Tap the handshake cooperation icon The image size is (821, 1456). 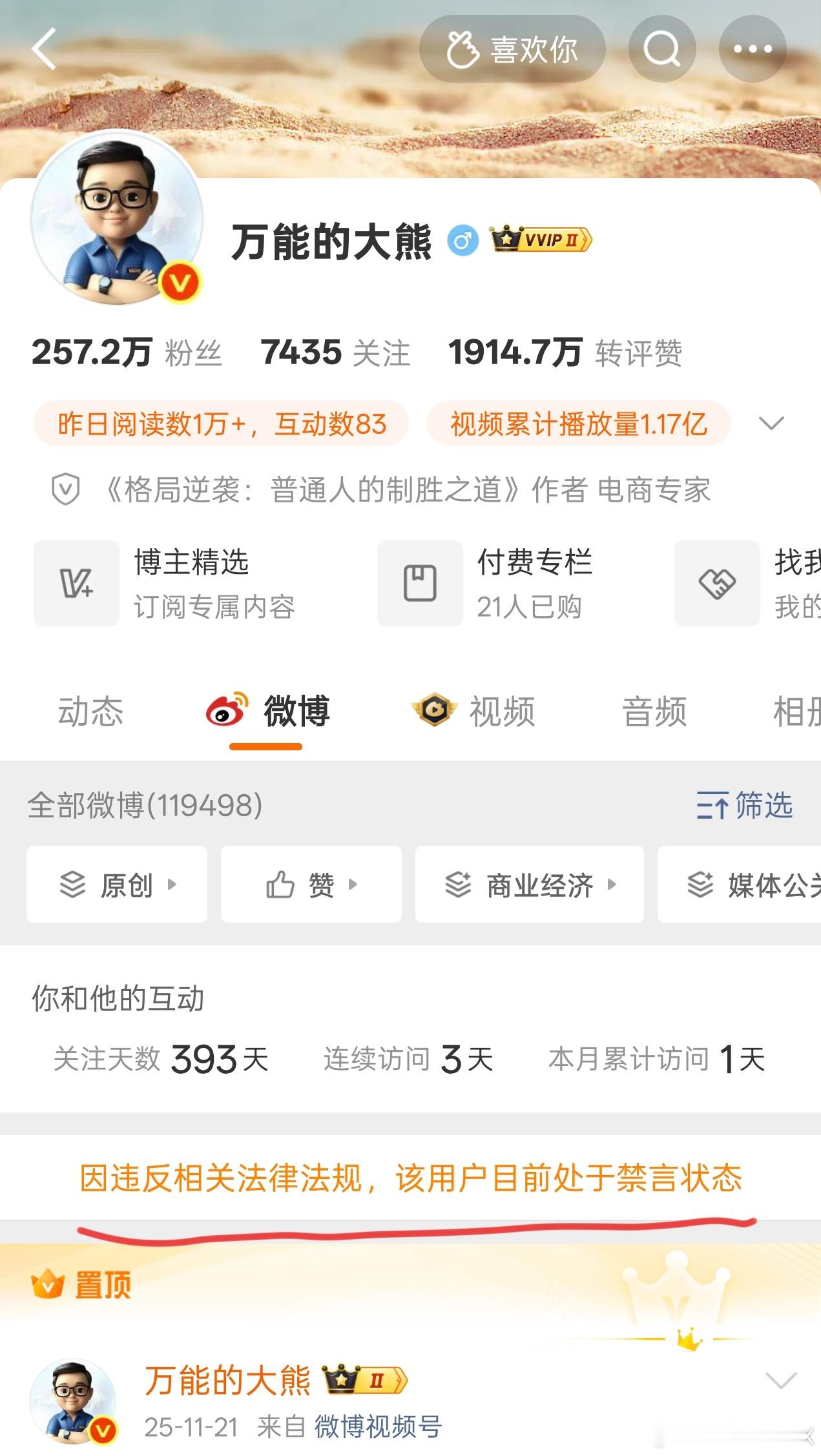coord(717,583)
